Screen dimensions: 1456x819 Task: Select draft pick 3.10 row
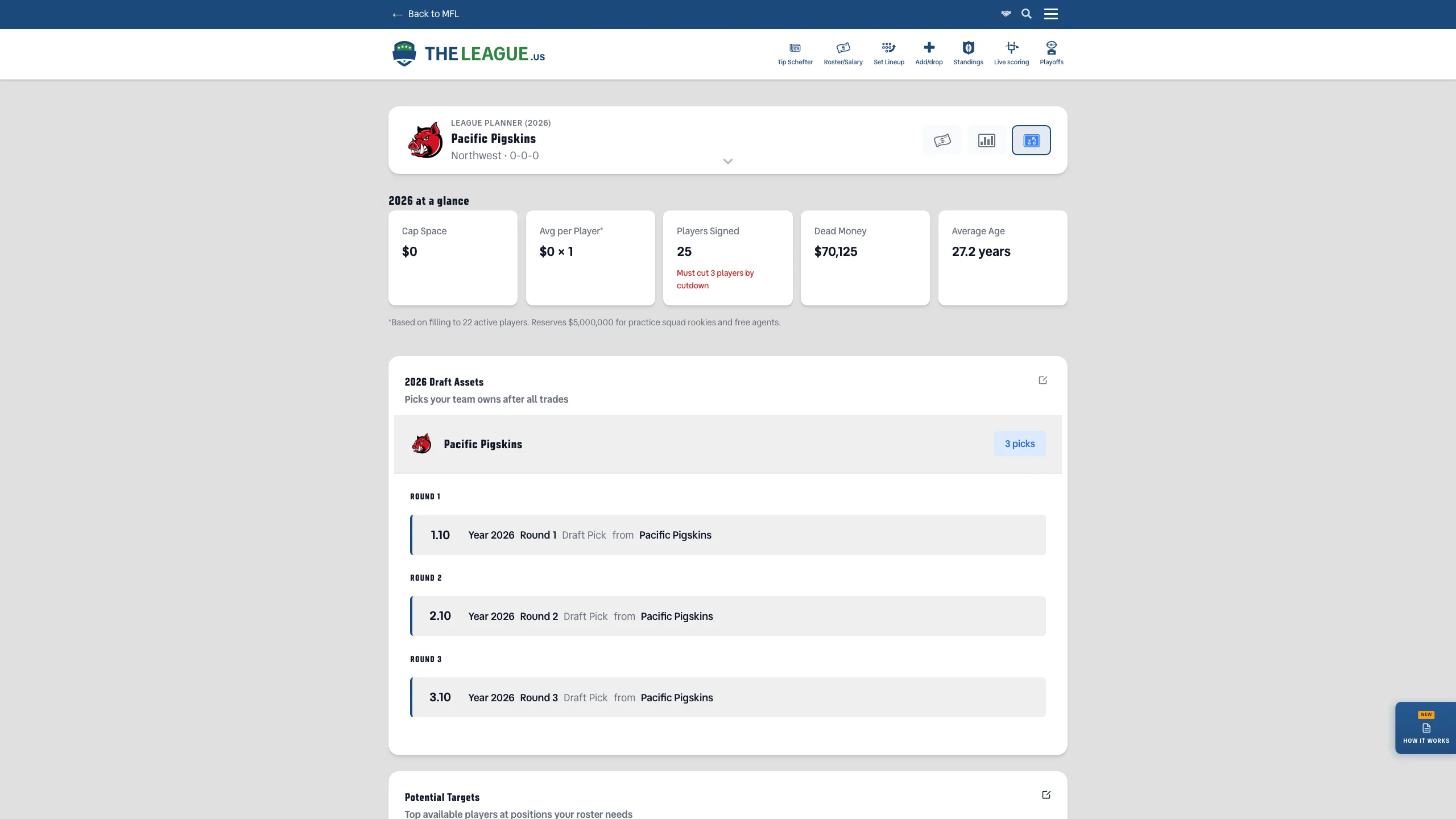click(727, 697)
